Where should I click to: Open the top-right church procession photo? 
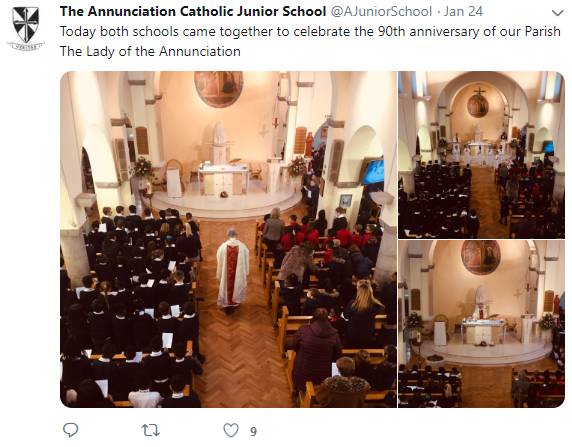(x=481, y=155)
